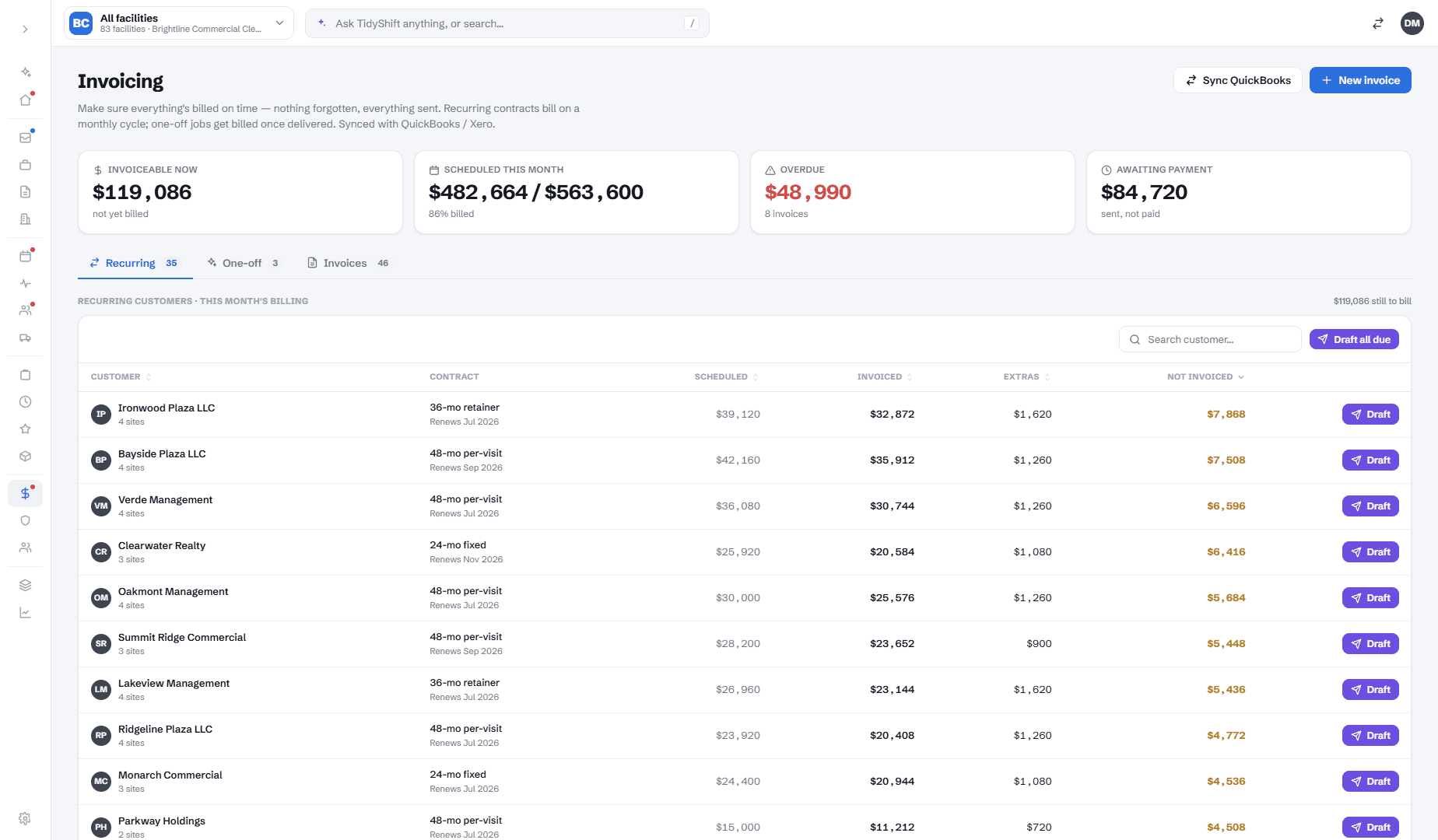
Task: Switch to the One-off tab
Action: coord(243,263)
